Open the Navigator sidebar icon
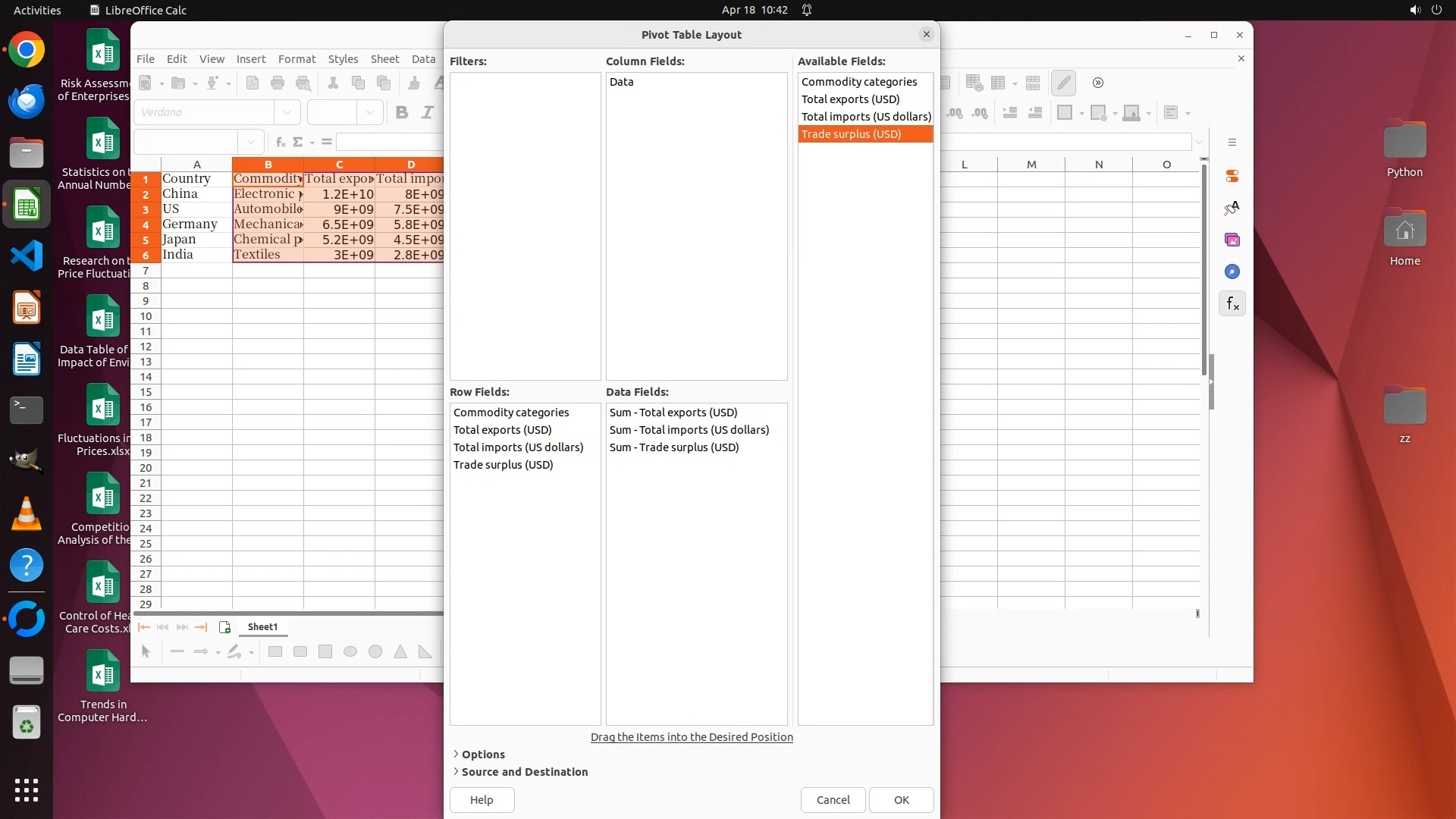The height and width of the screenshot is (819, 1456). pos(1232,271)
